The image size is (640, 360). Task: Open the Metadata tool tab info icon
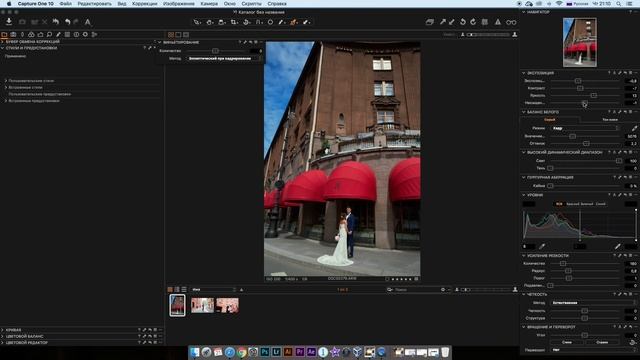[76, 35]
